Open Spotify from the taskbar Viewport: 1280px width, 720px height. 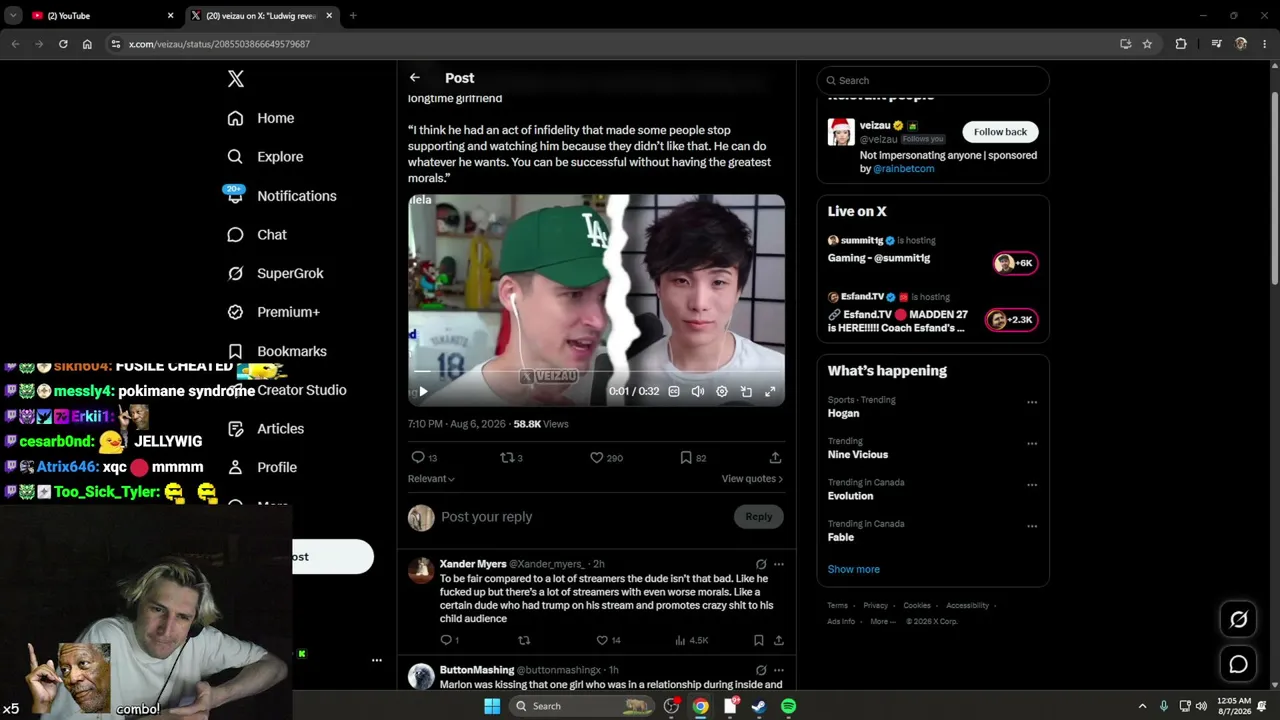(x=788, y=706)
